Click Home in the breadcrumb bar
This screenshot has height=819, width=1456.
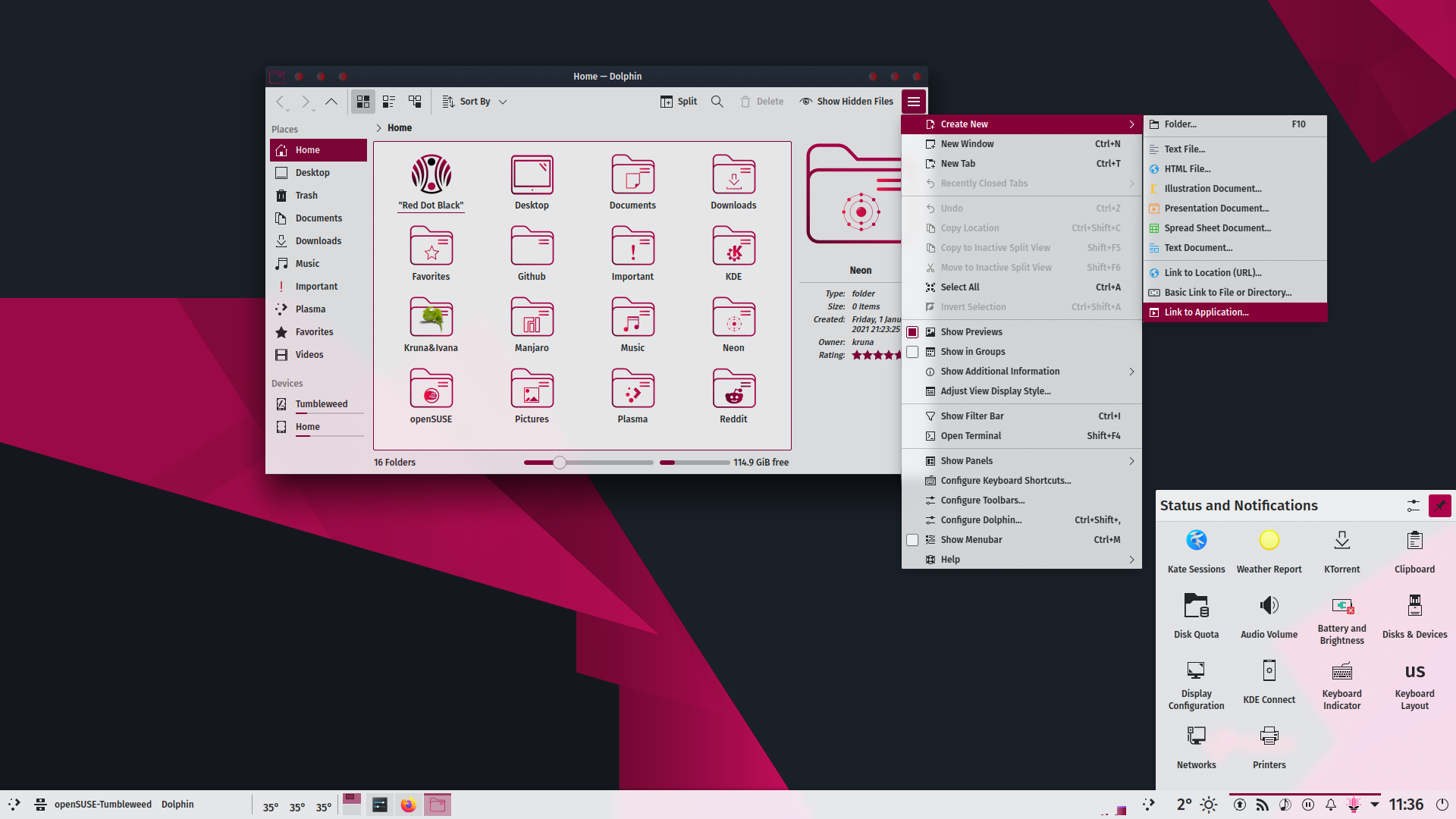tap(400, 128)
